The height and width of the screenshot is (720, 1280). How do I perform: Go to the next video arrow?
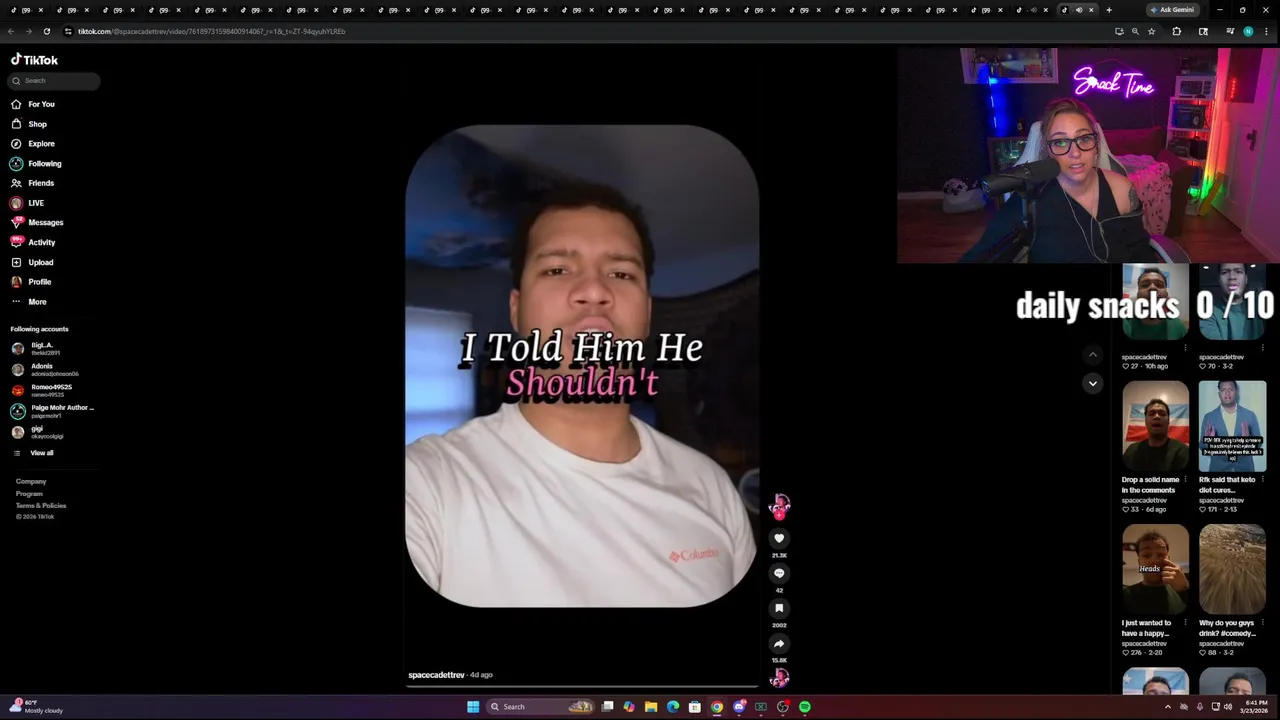(x=1093, y=383)
